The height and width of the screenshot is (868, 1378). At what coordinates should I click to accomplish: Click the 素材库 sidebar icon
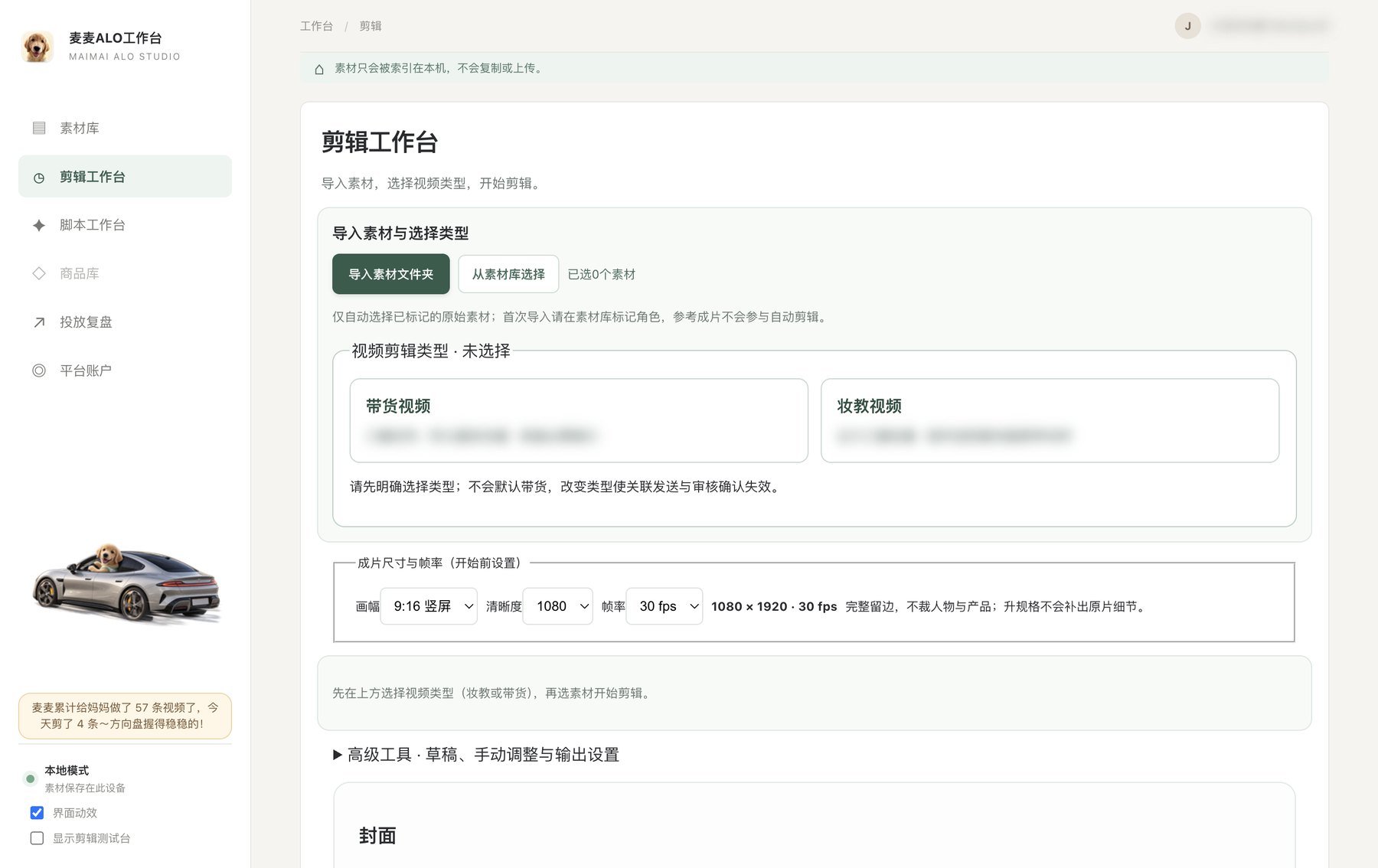pyautogui.click(x=39, y=128)
